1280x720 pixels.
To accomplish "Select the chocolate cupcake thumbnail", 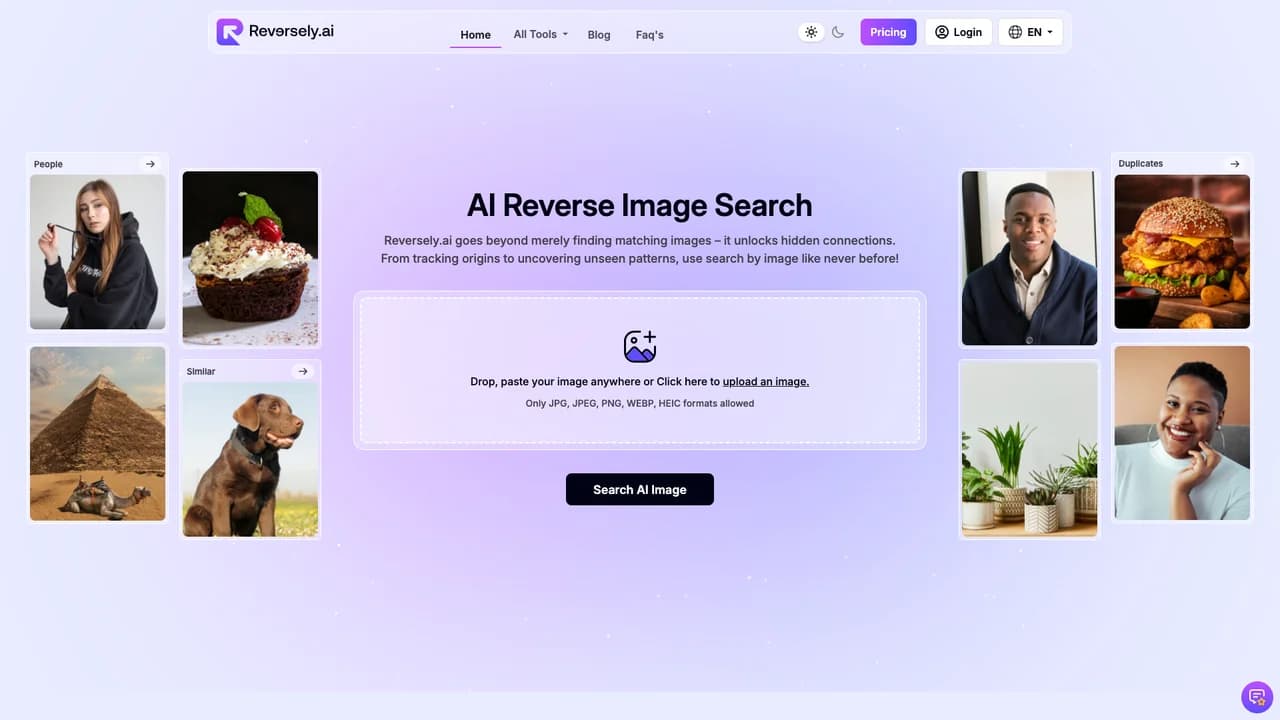I will (250, 258).
